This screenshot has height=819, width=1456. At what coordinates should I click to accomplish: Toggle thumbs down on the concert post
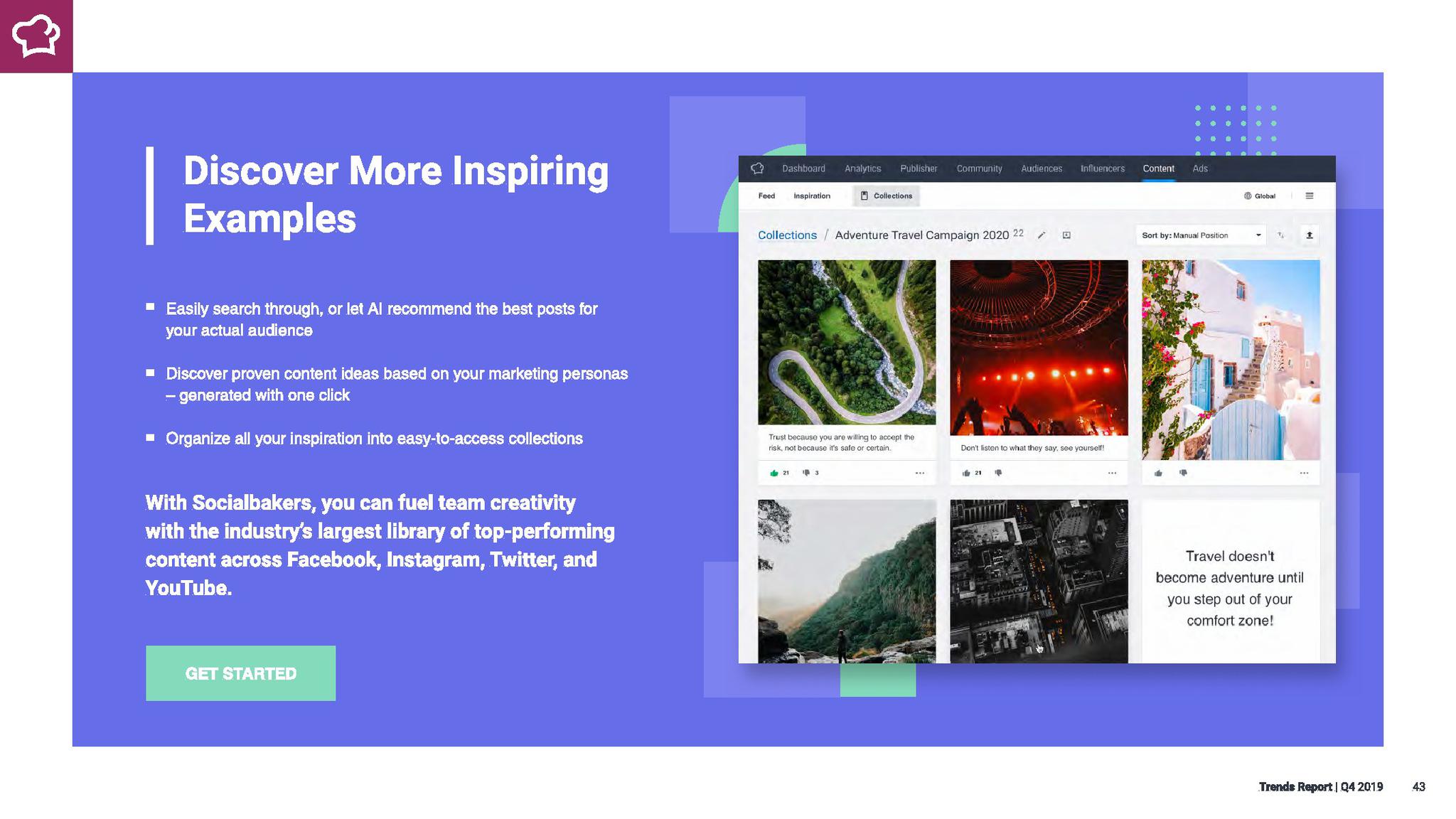999,473
